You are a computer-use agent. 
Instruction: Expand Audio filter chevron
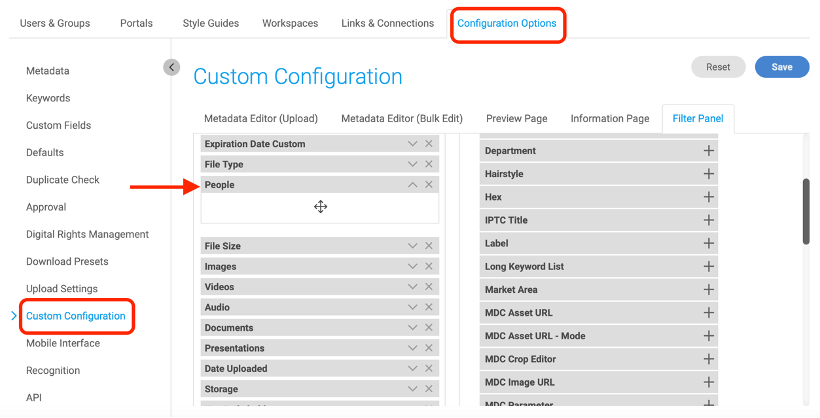click(412, 307)
